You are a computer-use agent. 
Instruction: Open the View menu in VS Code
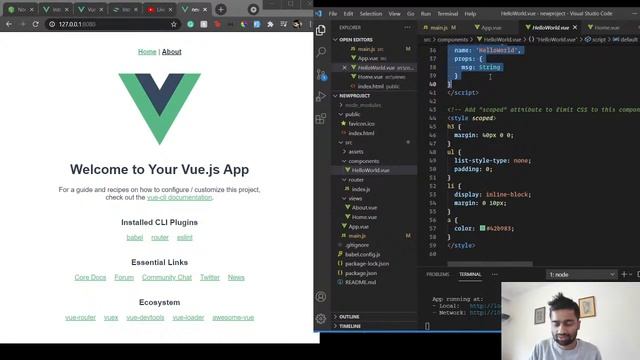(x=394, y=13)
